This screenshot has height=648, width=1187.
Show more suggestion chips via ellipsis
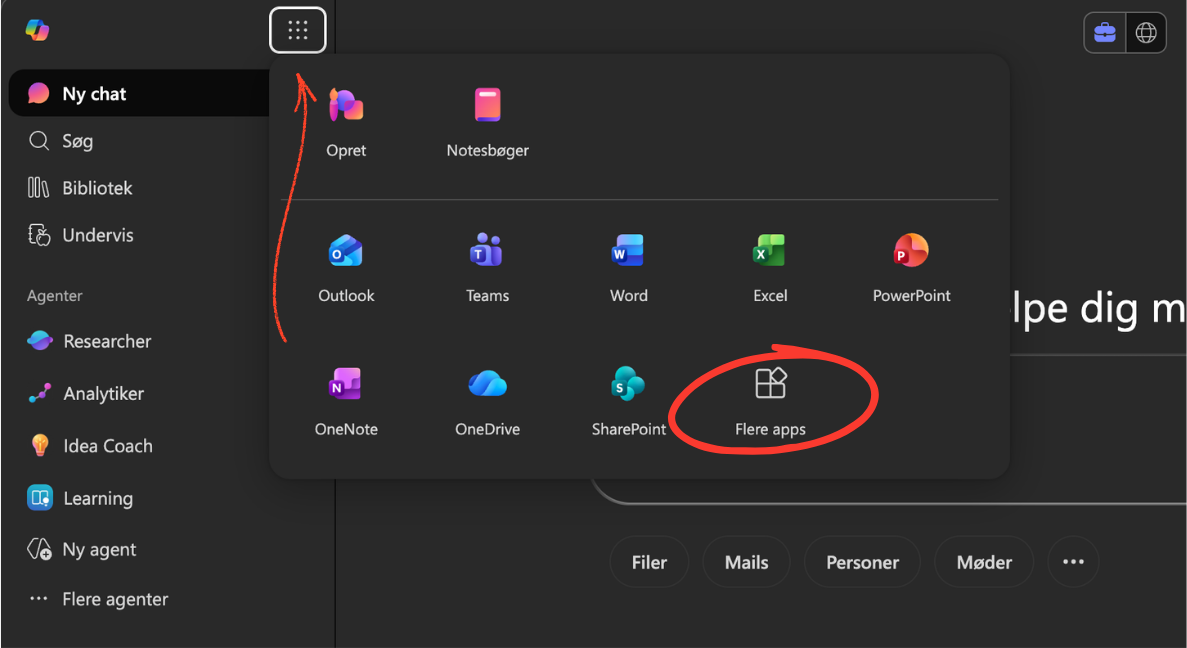point(1073,562)
